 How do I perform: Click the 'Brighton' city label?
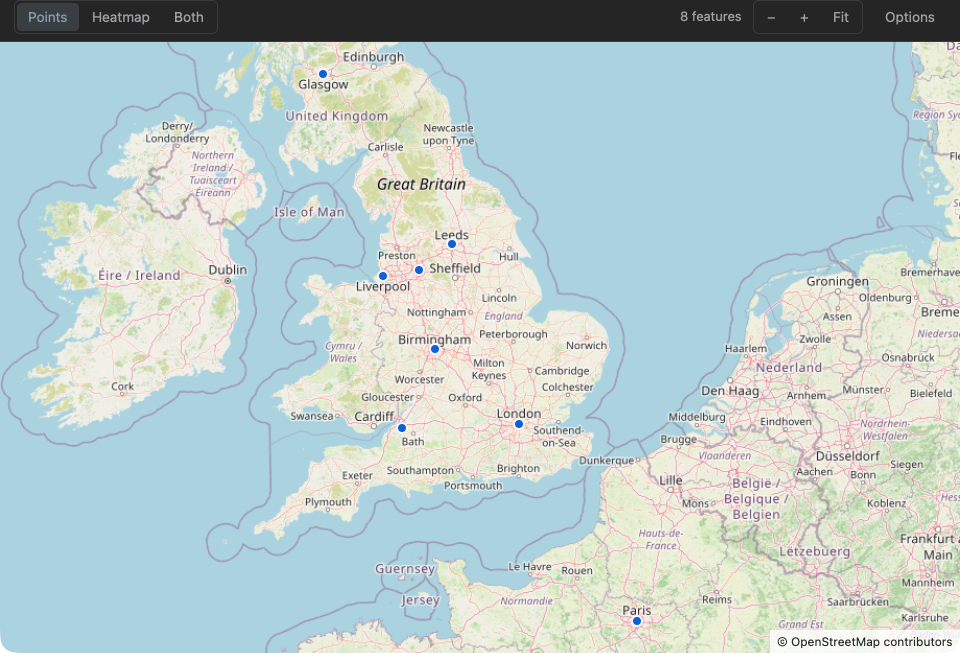(519, 468)
